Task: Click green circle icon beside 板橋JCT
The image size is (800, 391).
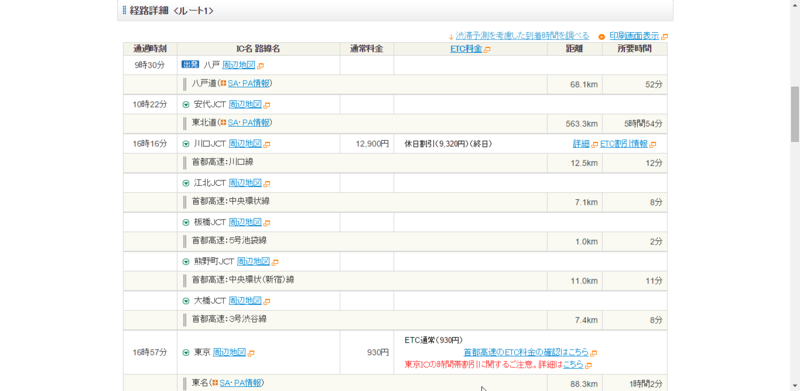Action: 186,223
